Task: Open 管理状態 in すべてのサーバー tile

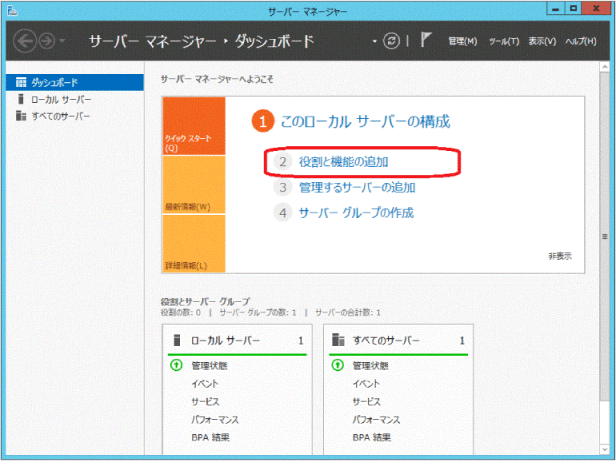Action: coord(370,366)
